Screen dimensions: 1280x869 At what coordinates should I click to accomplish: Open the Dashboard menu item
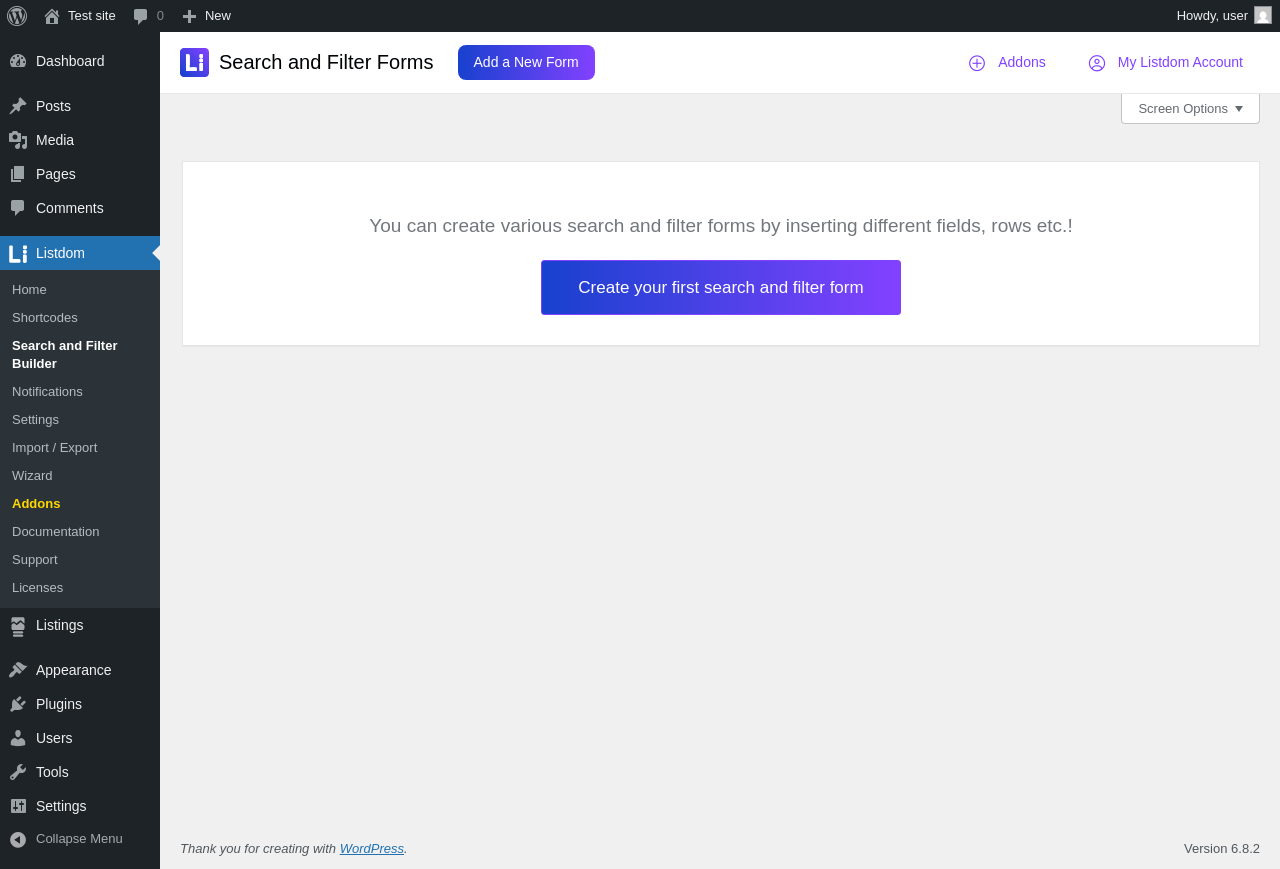[x=80, y=61]
